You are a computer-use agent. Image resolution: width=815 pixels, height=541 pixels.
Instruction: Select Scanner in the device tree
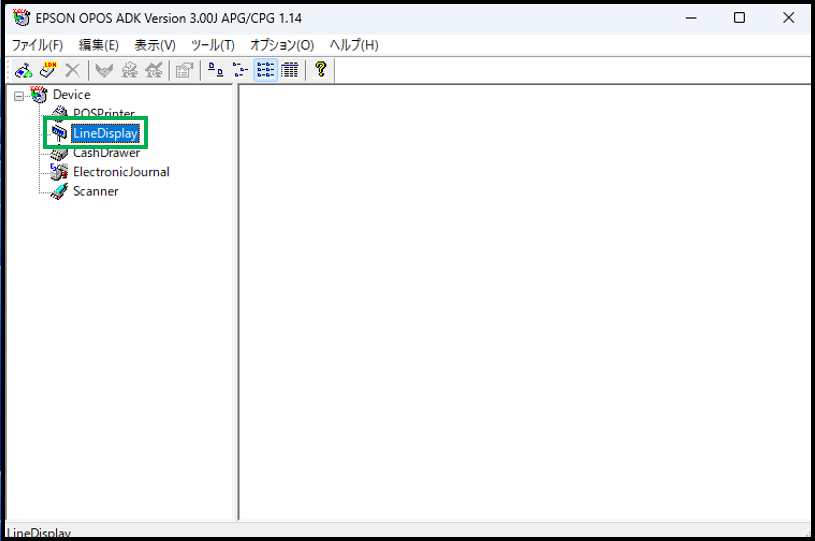click(x=95, y=191)
